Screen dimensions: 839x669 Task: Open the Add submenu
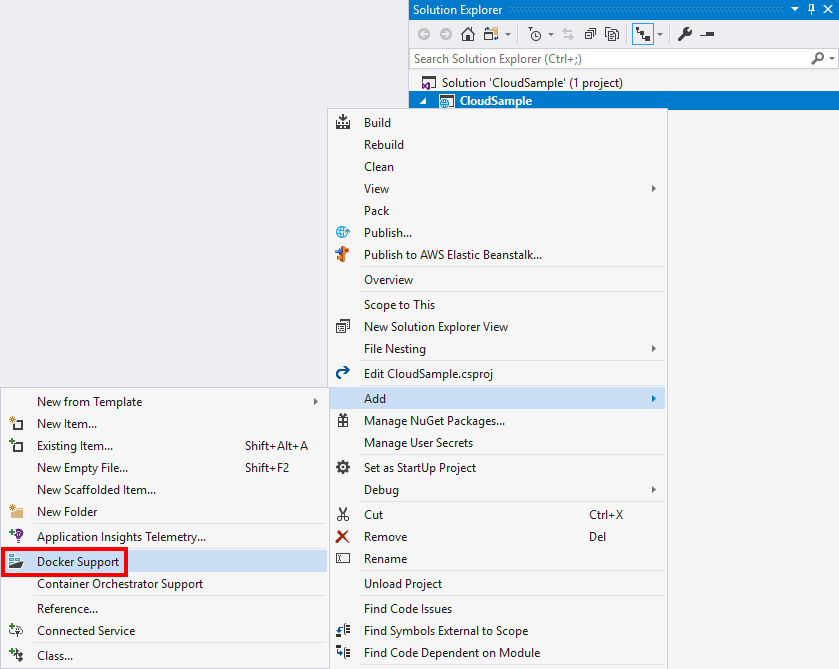tap(497, 399)
